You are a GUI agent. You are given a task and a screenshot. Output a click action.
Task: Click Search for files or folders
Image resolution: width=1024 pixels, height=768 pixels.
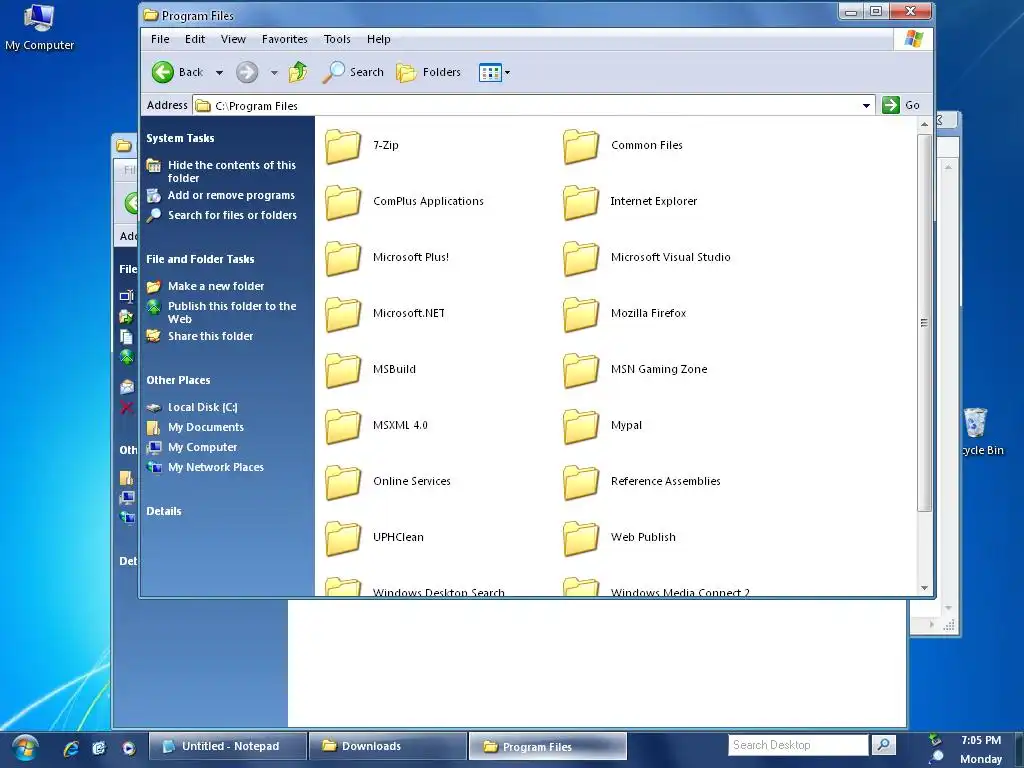coord(232,215)
